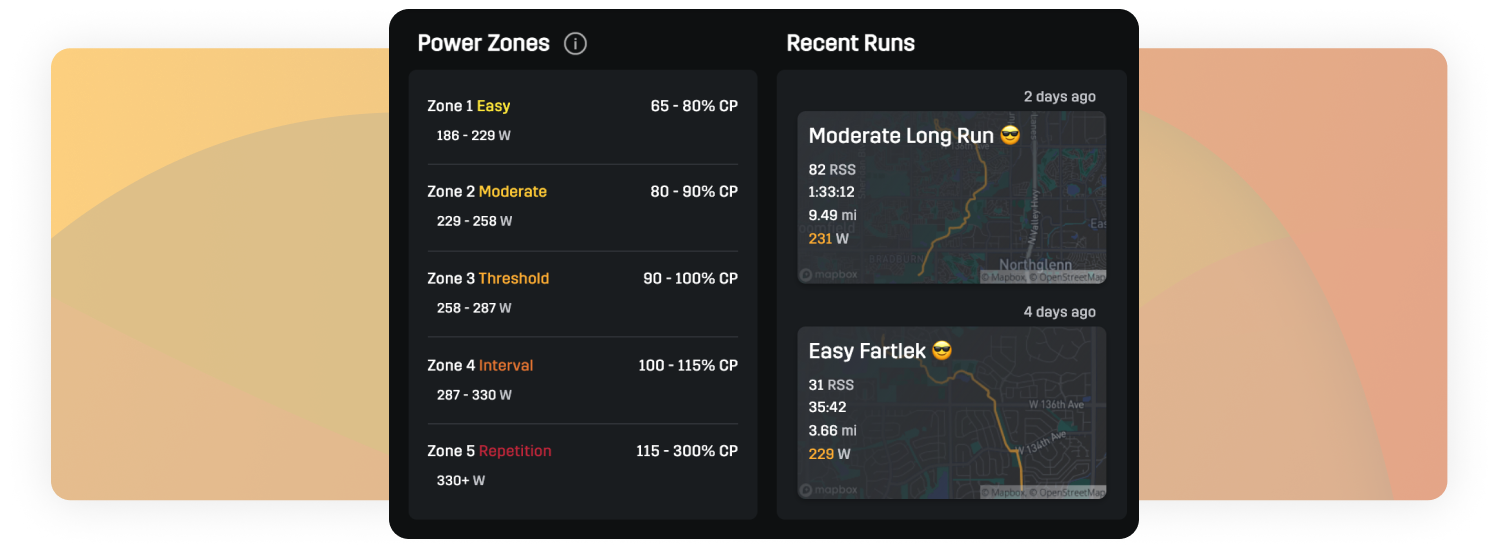Click the 231 W power value
Screen dimensions: 1499x554
click(x=829, y=238)
